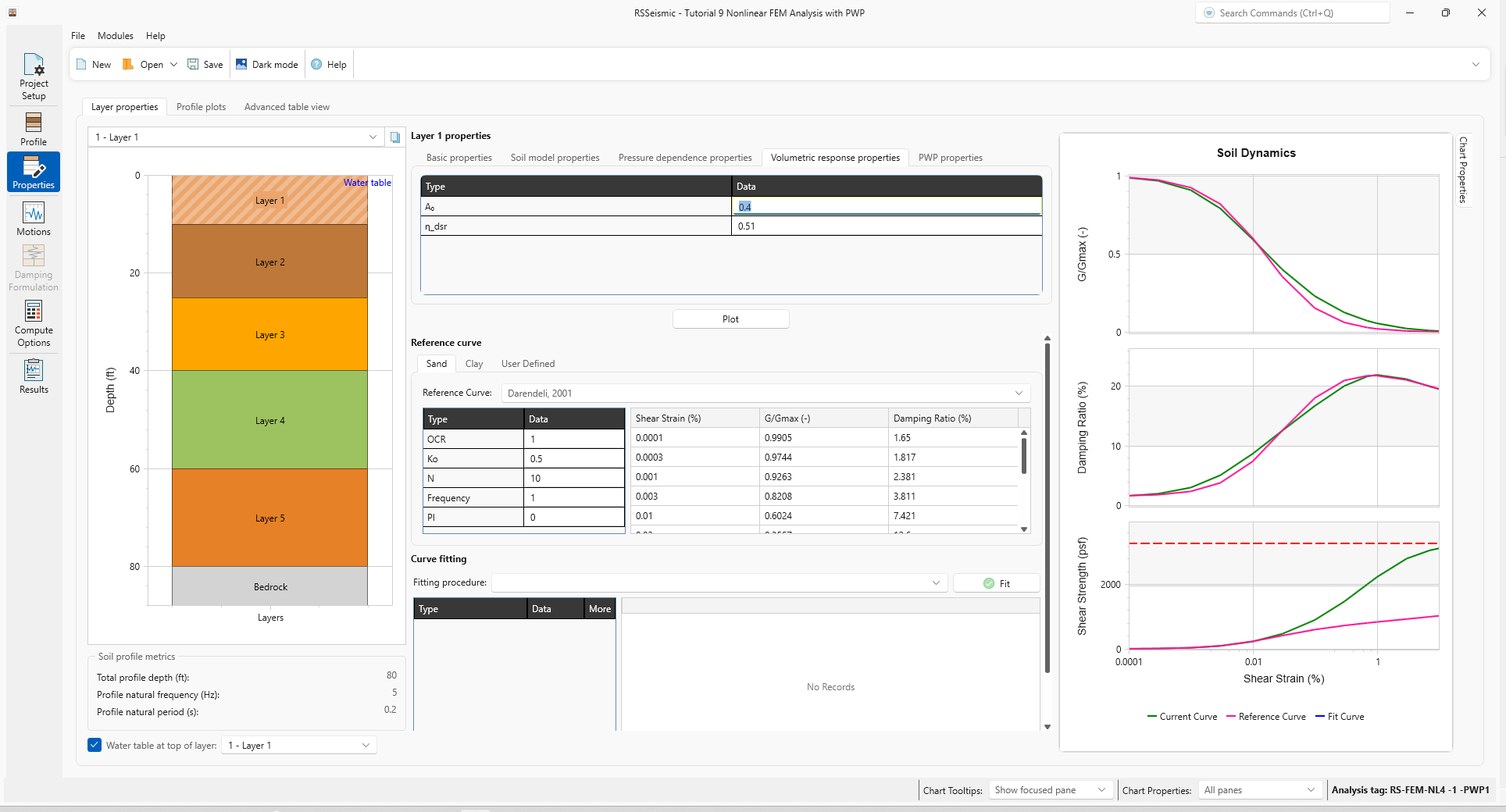Image resolution: width=1506 pixels, height=812 pixels.
Task: Open Compute Options in the sidebar
Action: click(34, 323)
